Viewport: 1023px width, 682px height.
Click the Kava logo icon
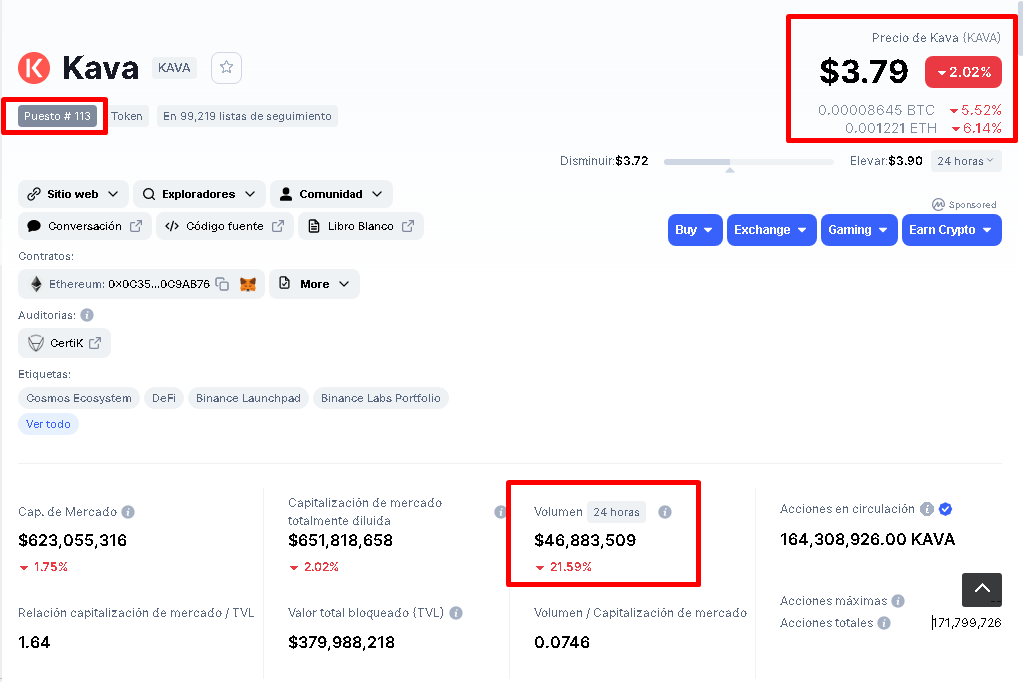(x=34, y=68)
